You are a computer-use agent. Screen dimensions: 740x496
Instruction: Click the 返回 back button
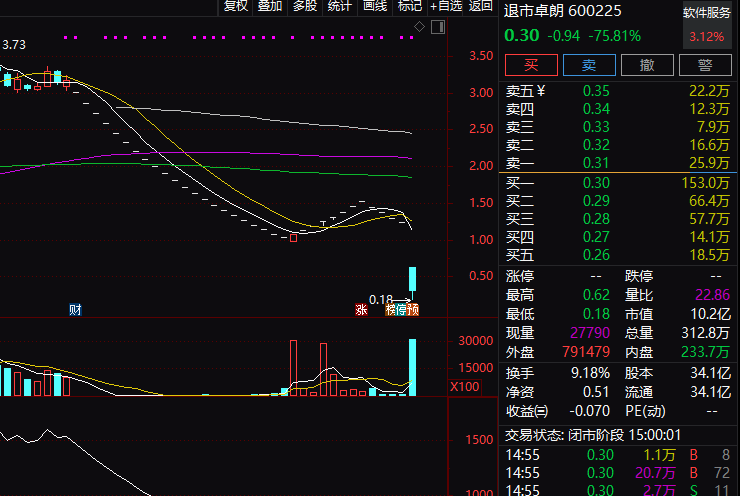point(481,6)
